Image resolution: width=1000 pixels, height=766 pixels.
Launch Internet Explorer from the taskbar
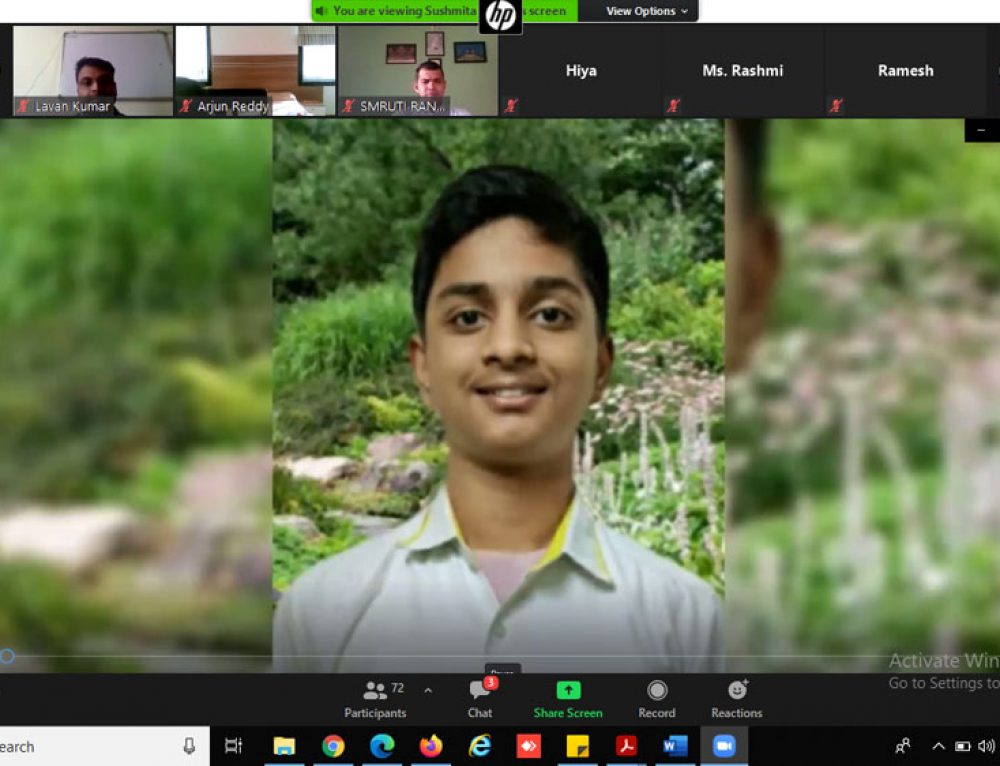480,746
